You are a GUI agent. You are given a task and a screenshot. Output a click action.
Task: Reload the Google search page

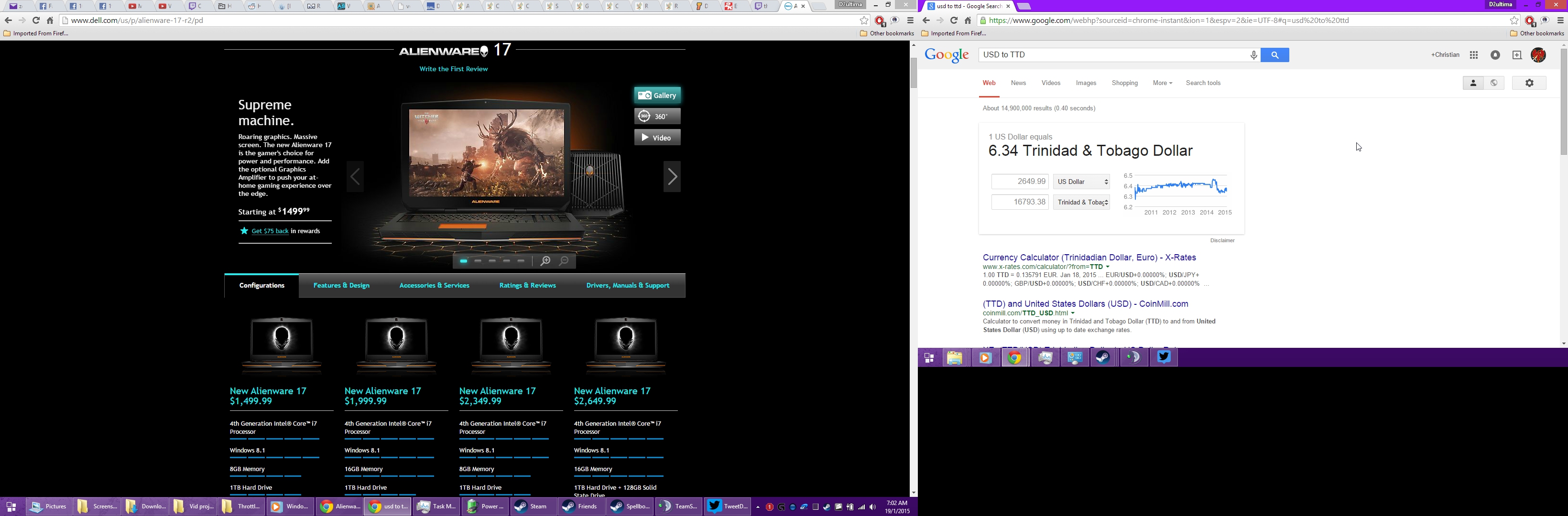tap(954, 21)
